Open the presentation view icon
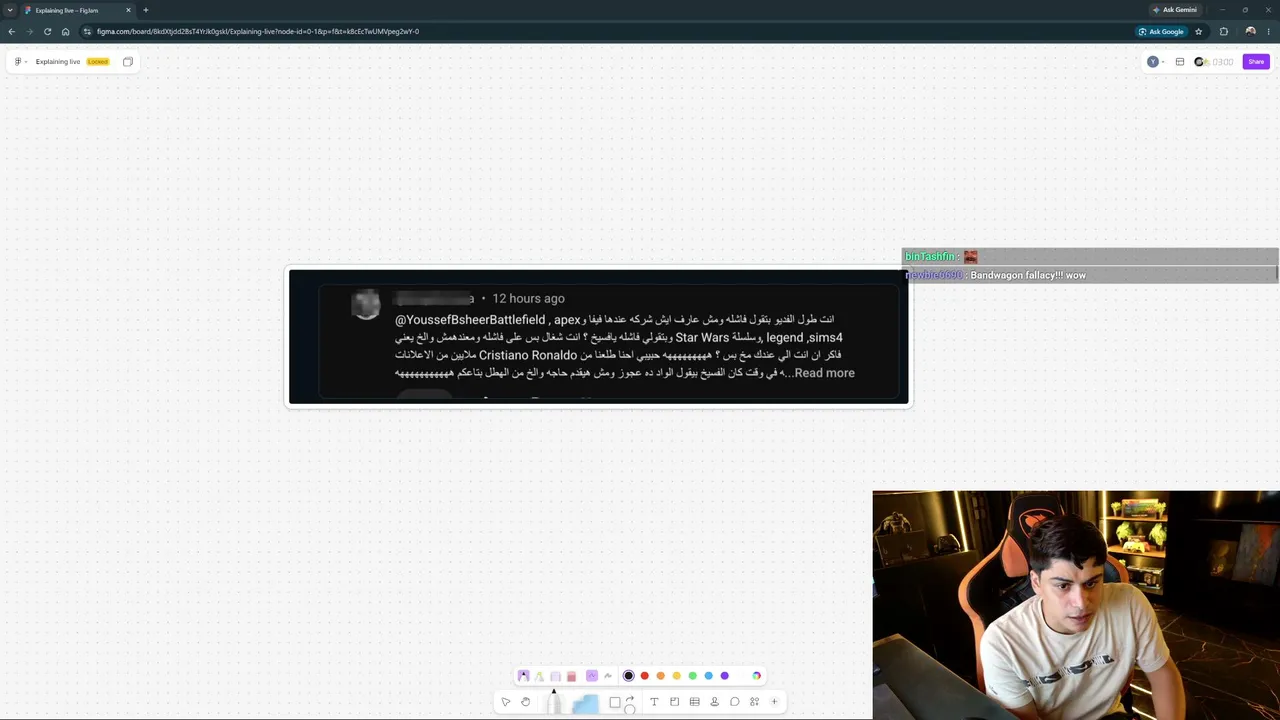Viewport: 1280px width, 720px height. point(1180,62)
